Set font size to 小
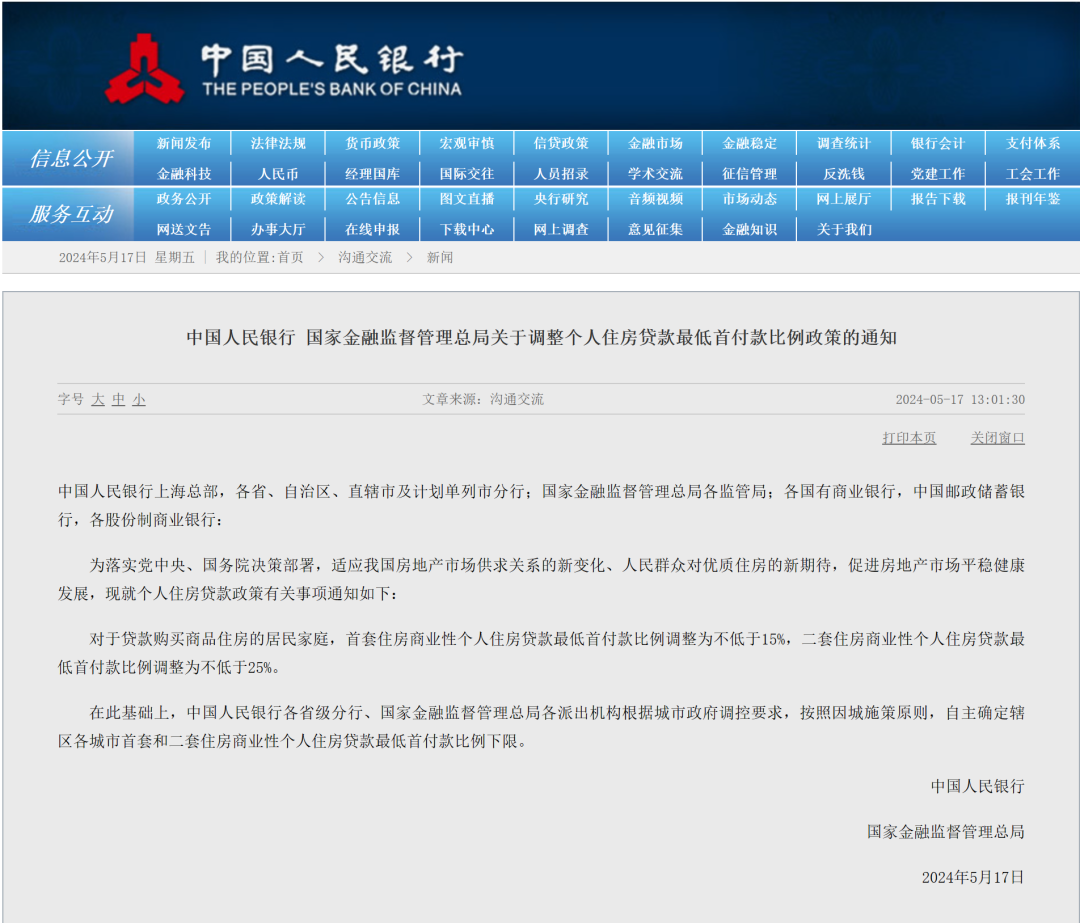The width and height of the screenshot is (1080, 923). tap(139, 400)
